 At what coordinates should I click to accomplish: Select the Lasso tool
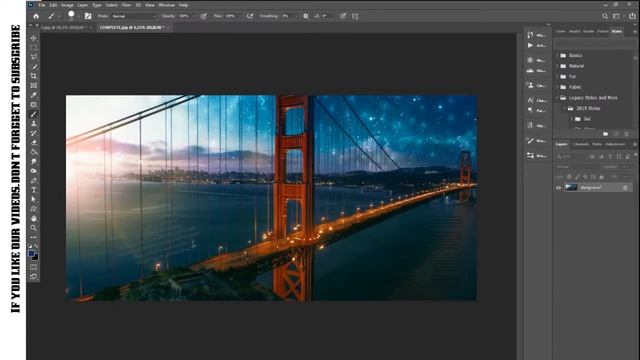tap(34, 57)
